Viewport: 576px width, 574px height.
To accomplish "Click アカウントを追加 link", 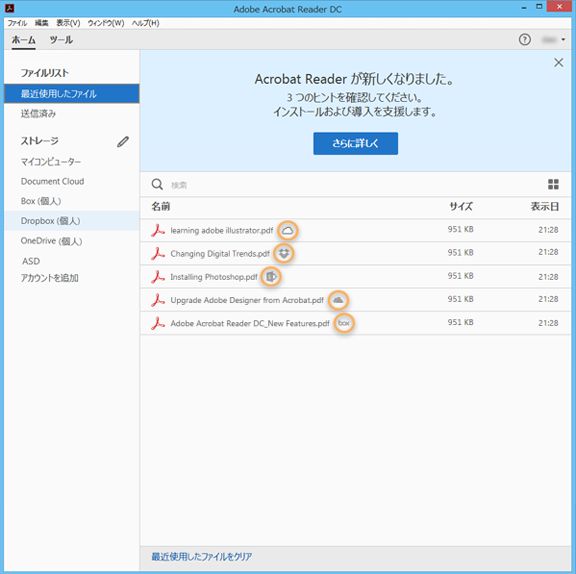I will pyautogui.click(x=50, y=278).
